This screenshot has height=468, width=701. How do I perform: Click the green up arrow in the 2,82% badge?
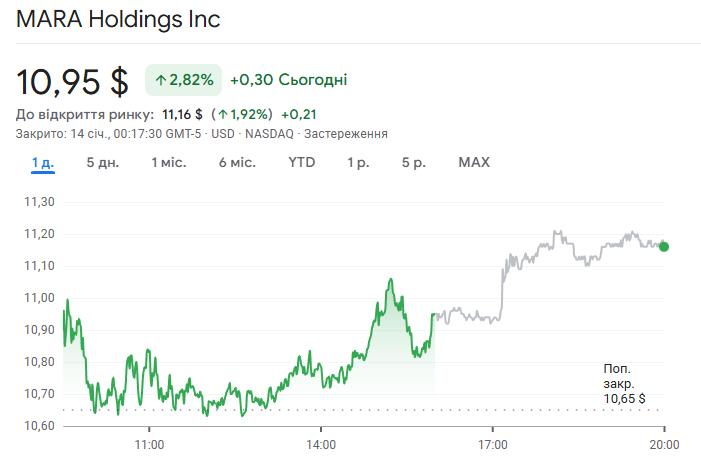pos(160,80)
